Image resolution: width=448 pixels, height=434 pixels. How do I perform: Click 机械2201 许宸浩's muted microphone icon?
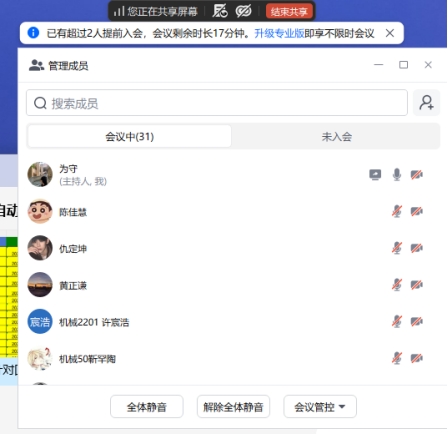click(397, 321)
